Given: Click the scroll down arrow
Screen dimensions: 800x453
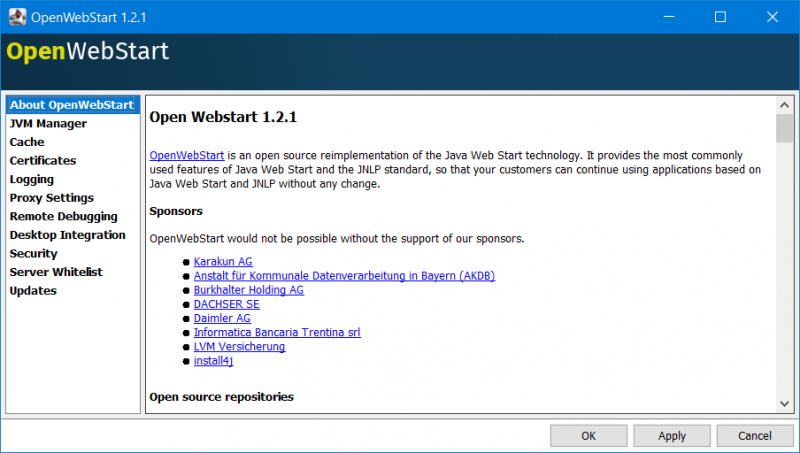Looking at the screenshot, I should point(784,404).
